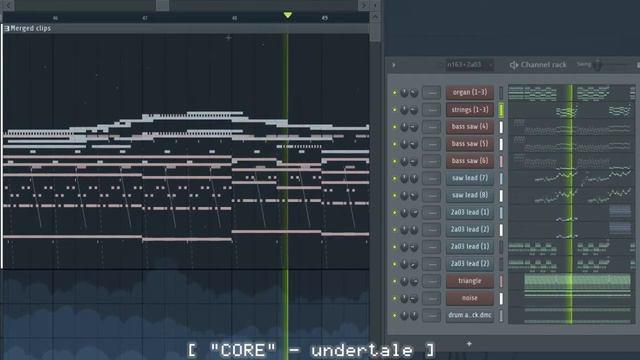Screen dimensions: 640x360
Task: Click the playlist scroll left arrow
Action: pyautogui.click(x=8, y=5)
